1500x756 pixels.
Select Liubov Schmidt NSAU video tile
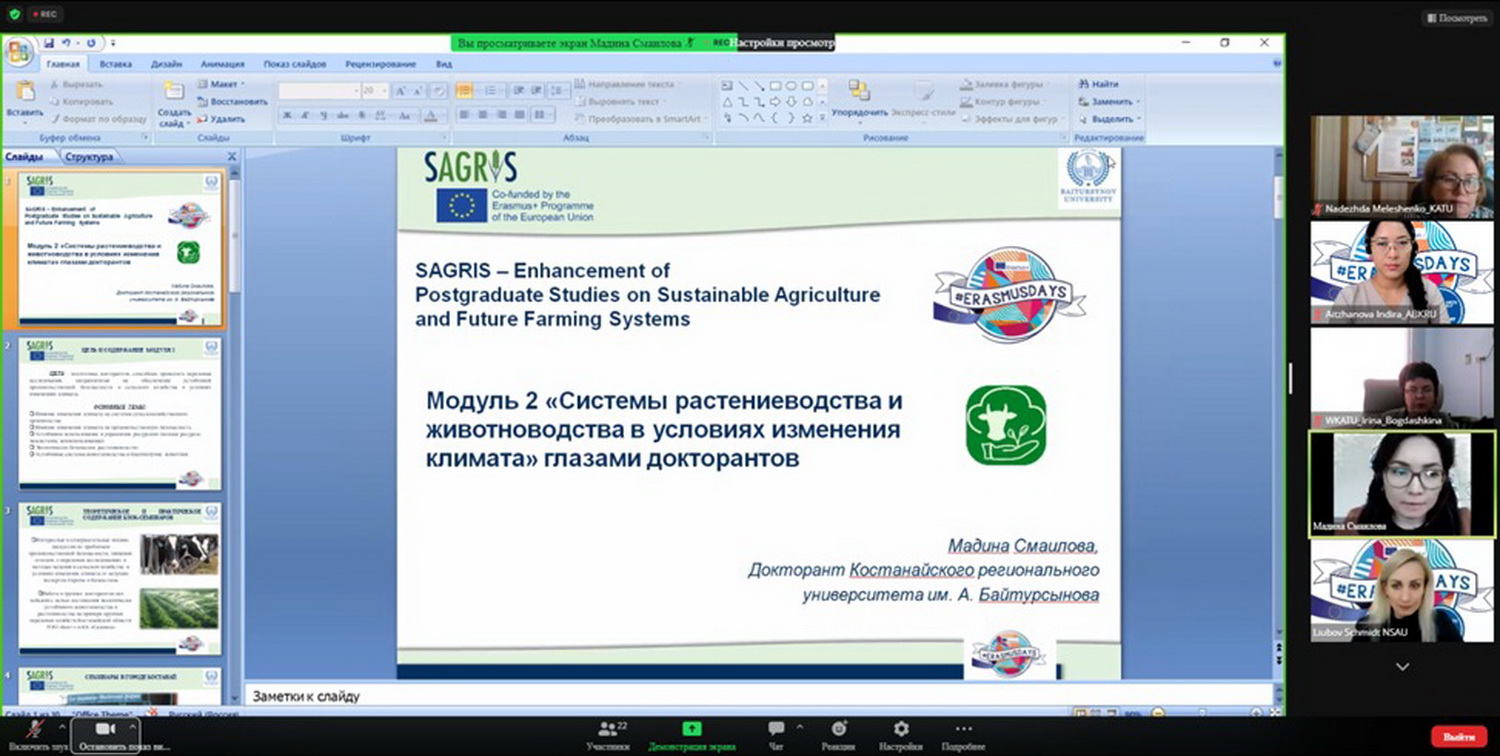pos(1402,591)
